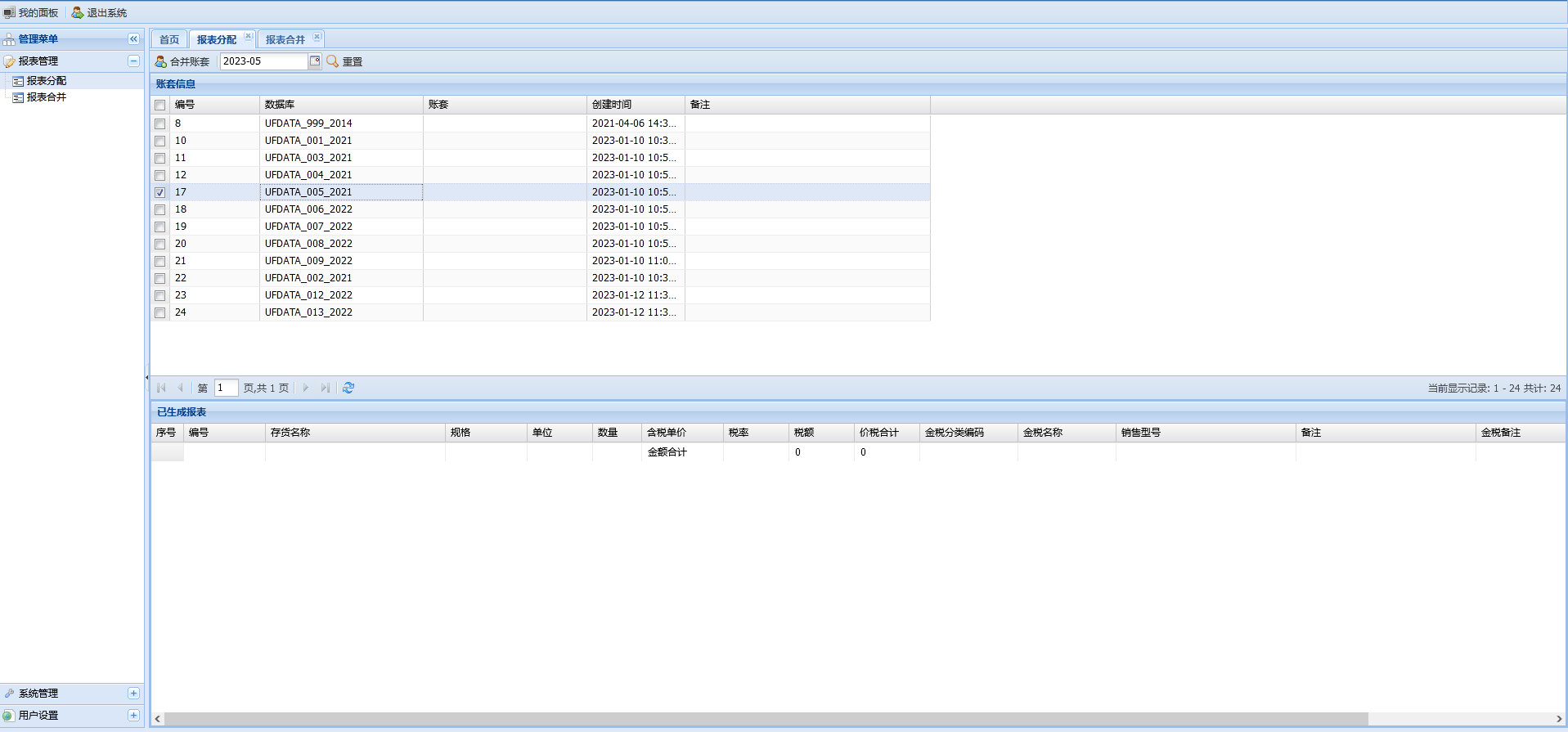Viewport: 1568px width, 732px height.
Task: Check the row 23 UFDATA_012_2022 checkbox
Action: (x=160, y=296)
